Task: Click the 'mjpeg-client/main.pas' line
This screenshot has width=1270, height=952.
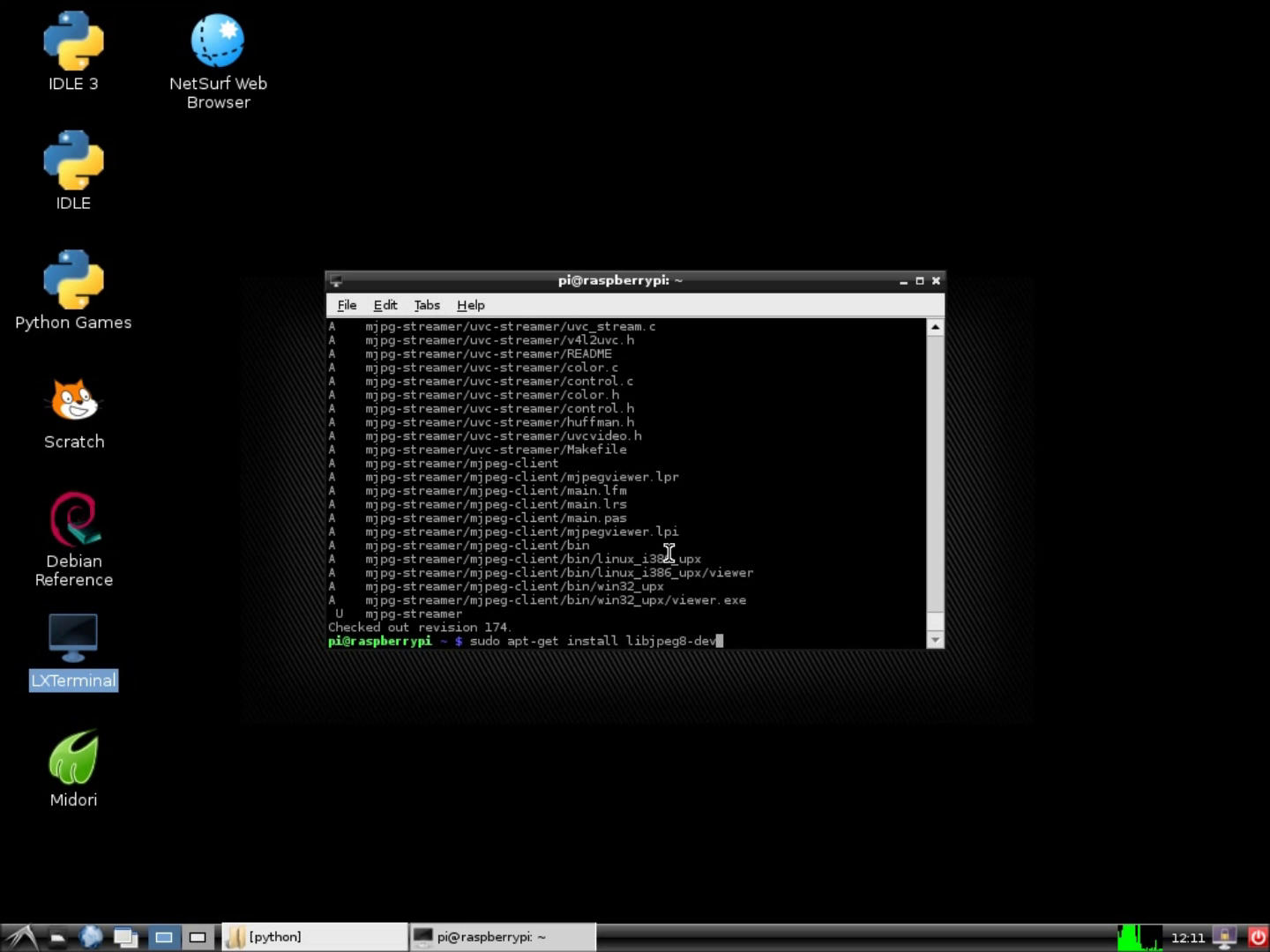Action: click(x=477, y=518)
